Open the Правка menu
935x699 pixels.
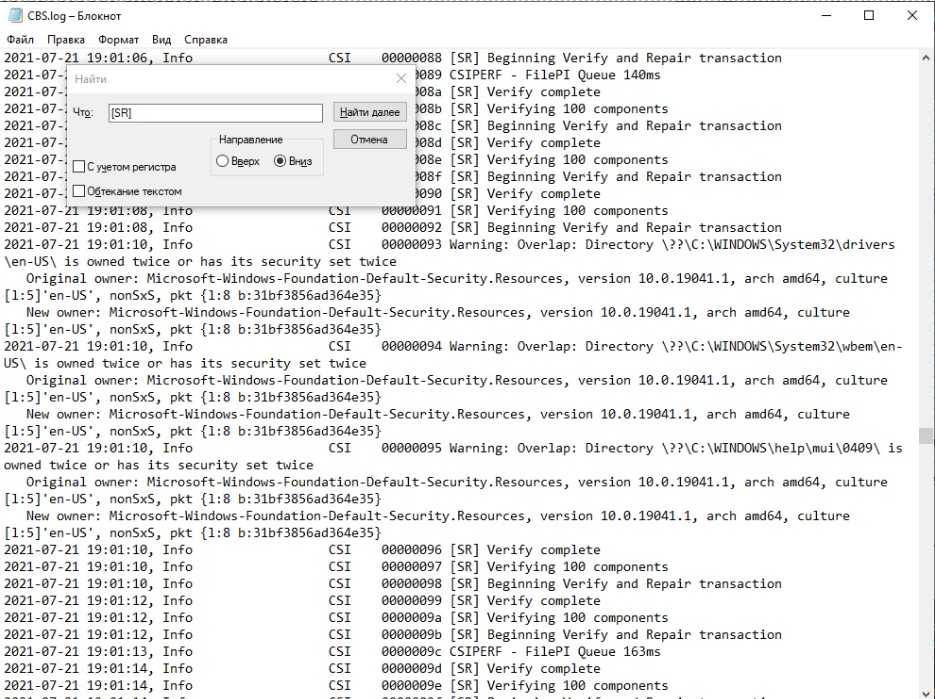tap(66, 40)
